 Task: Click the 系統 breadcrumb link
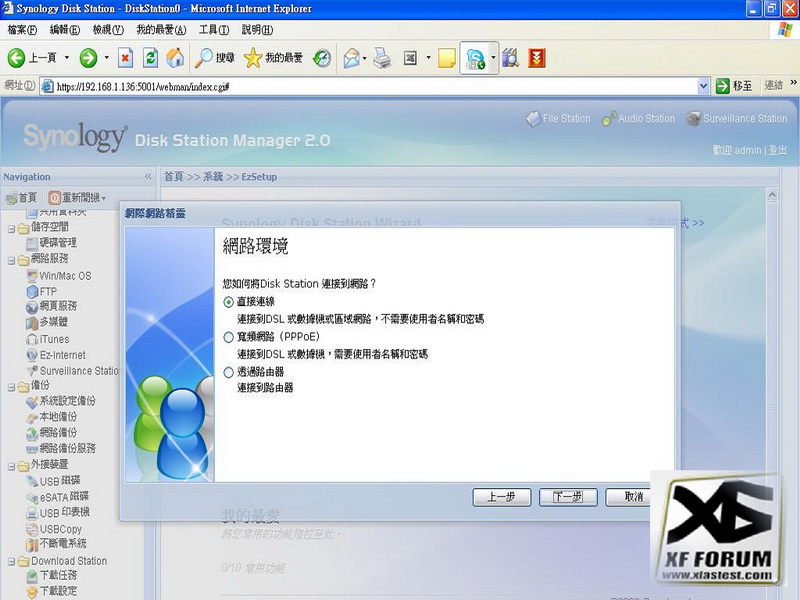213,177
